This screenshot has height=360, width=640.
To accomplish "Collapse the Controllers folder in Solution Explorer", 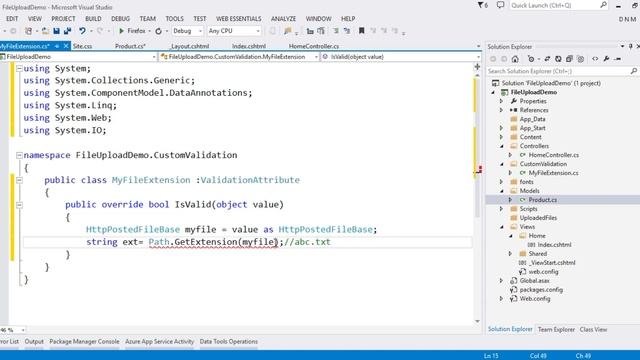I will click(502, 146).
